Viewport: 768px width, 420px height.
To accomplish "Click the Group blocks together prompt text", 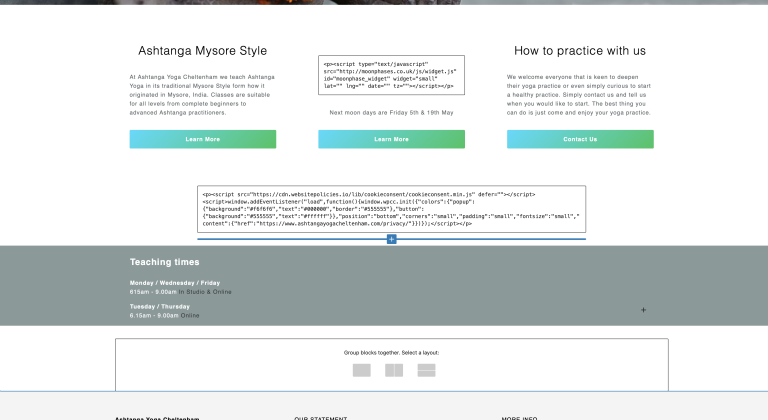I will [391, 352].
